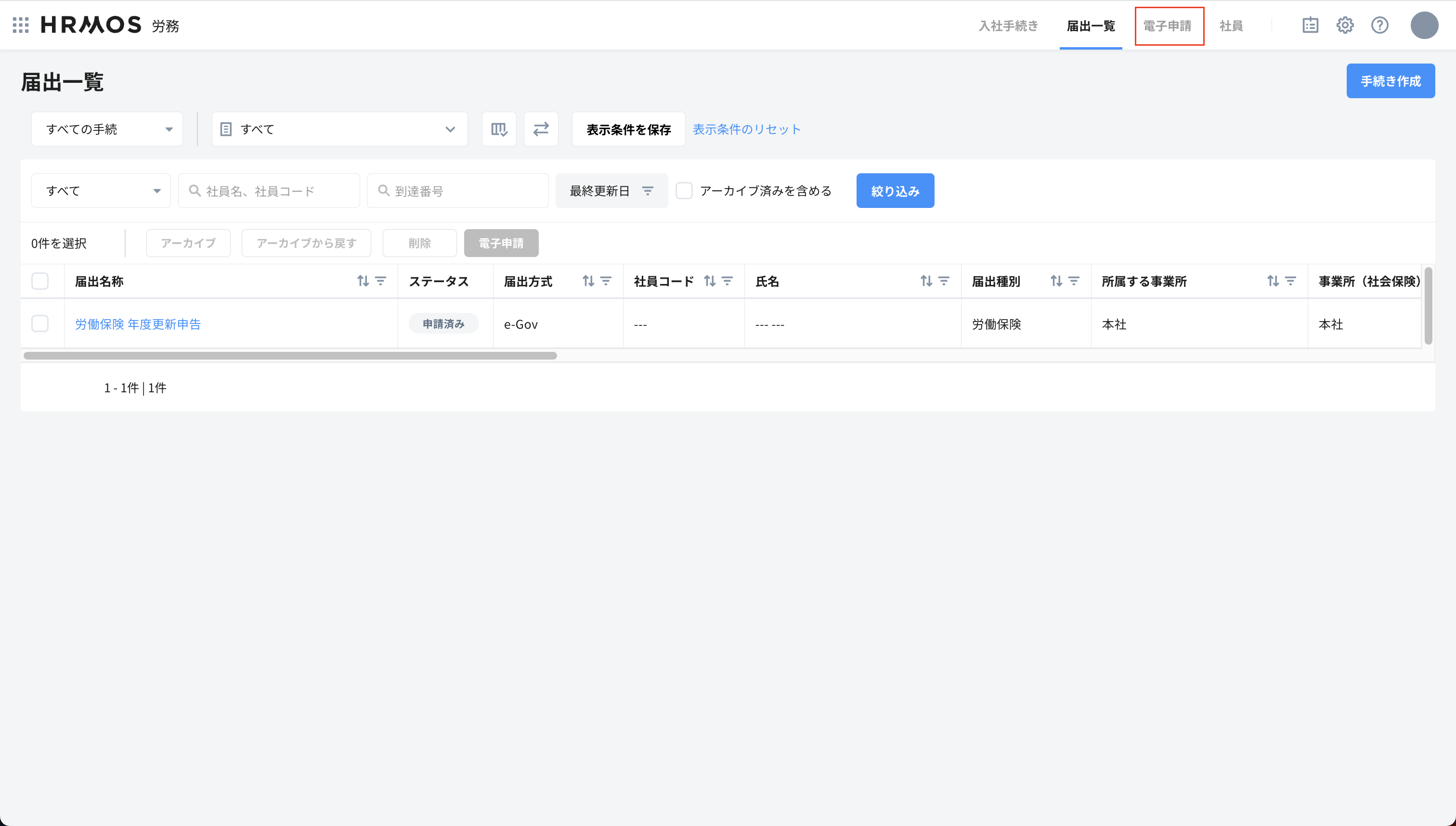This screenshot has width=1456, height=826.
Task: Open the 電子申請 tab
Action: tap(1169, 26)
